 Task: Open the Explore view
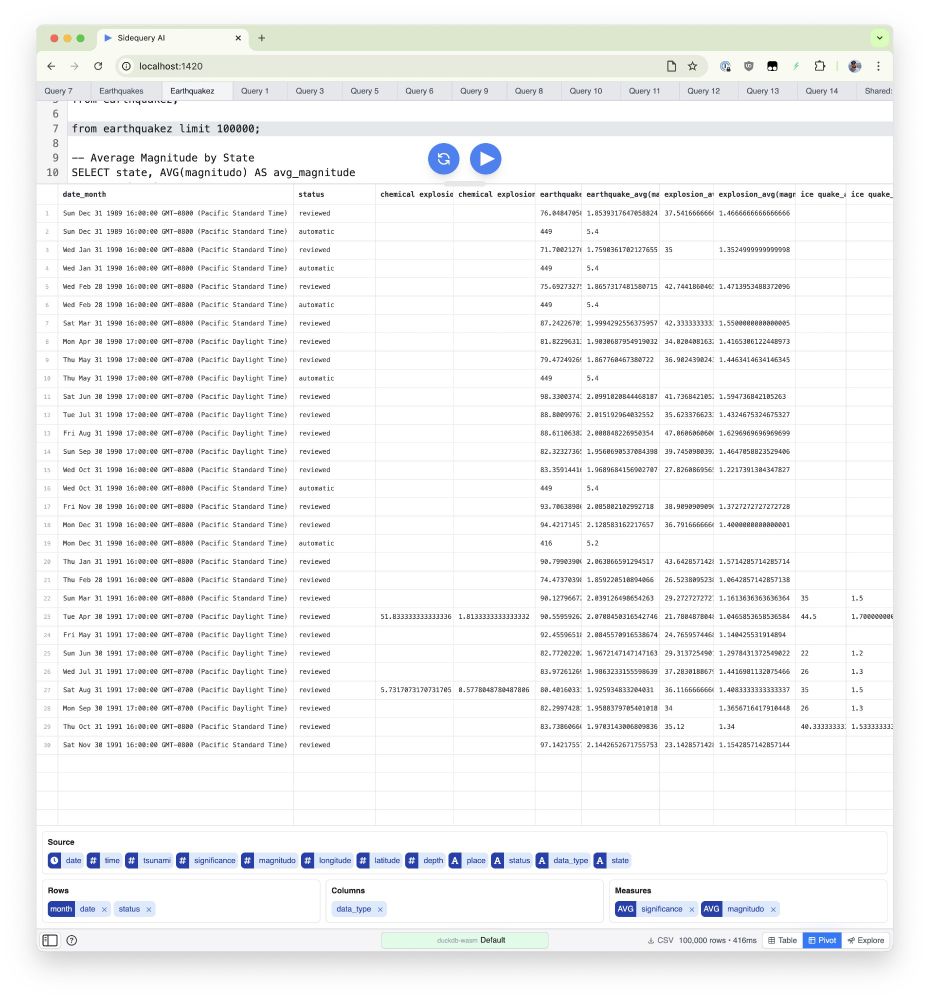tap(866, 940)
